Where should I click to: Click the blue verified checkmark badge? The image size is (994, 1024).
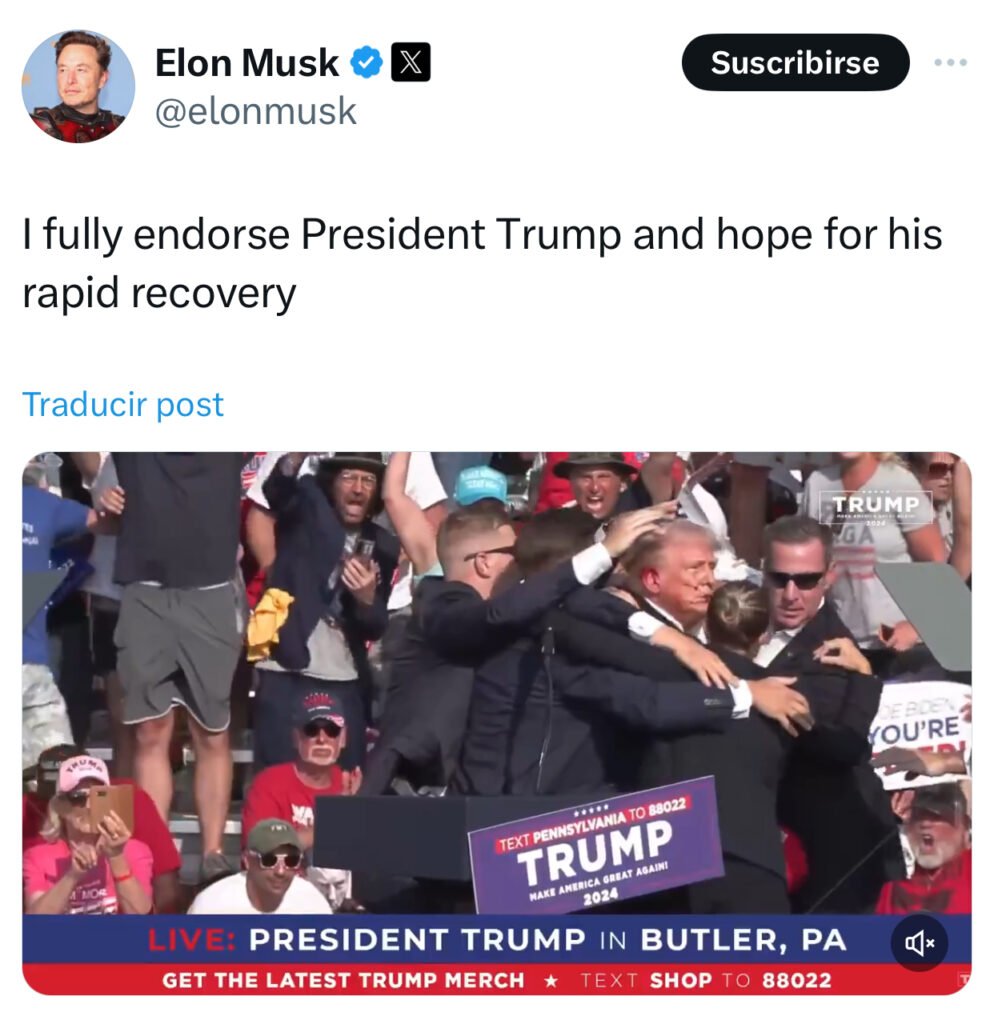(x=367, y=63)
